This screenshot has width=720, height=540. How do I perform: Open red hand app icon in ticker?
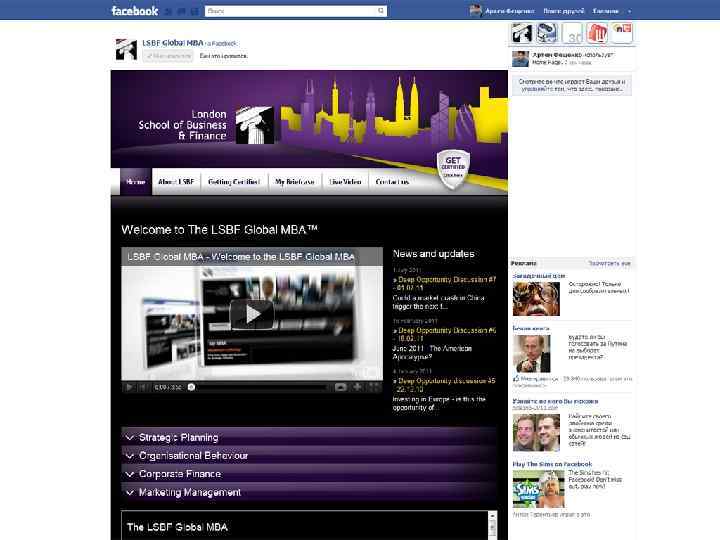point(597,33)
